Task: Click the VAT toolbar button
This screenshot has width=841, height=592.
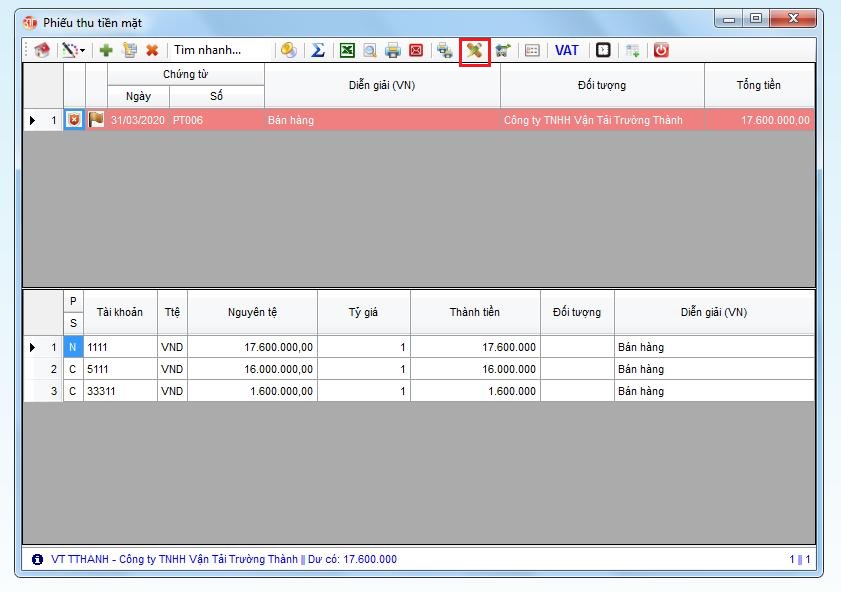Action: [567, 50]
